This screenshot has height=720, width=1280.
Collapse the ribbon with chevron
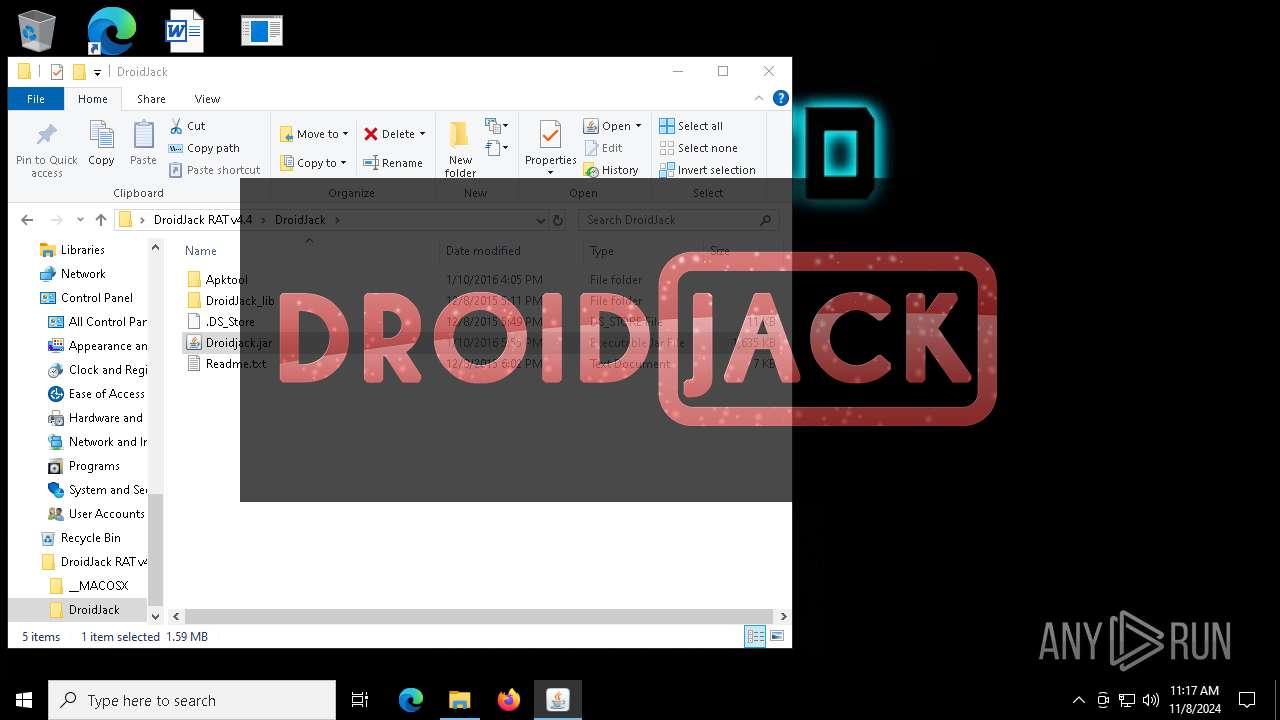coord(759,98)
